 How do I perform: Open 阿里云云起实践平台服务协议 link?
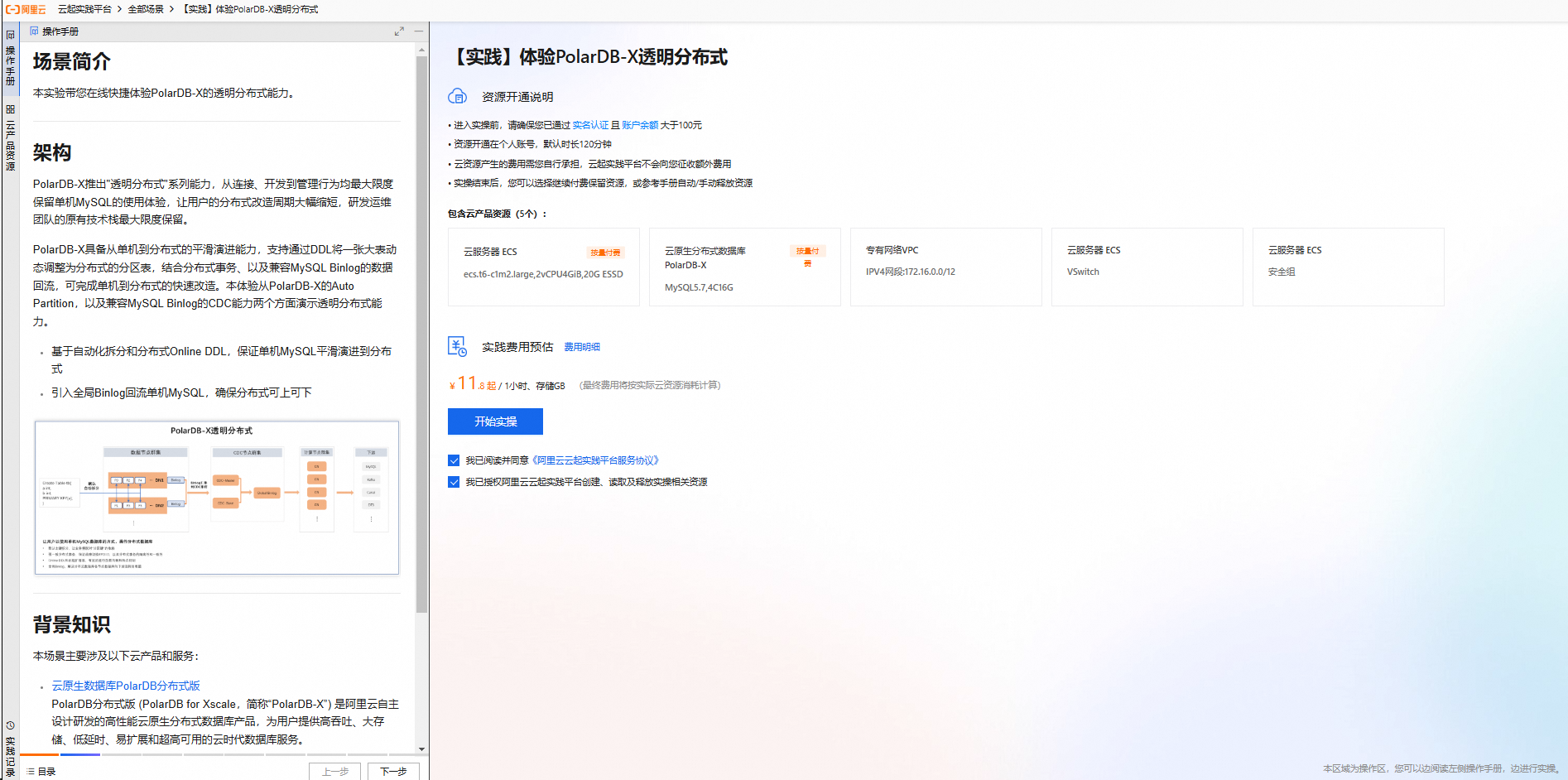tap(594, 460)
